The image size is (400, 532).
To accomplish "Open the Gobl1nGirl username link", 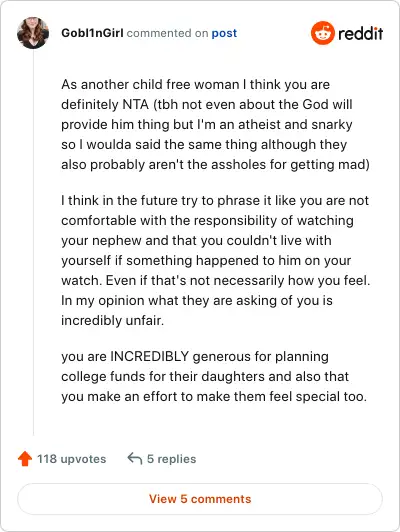I will [x=92, y=33].
